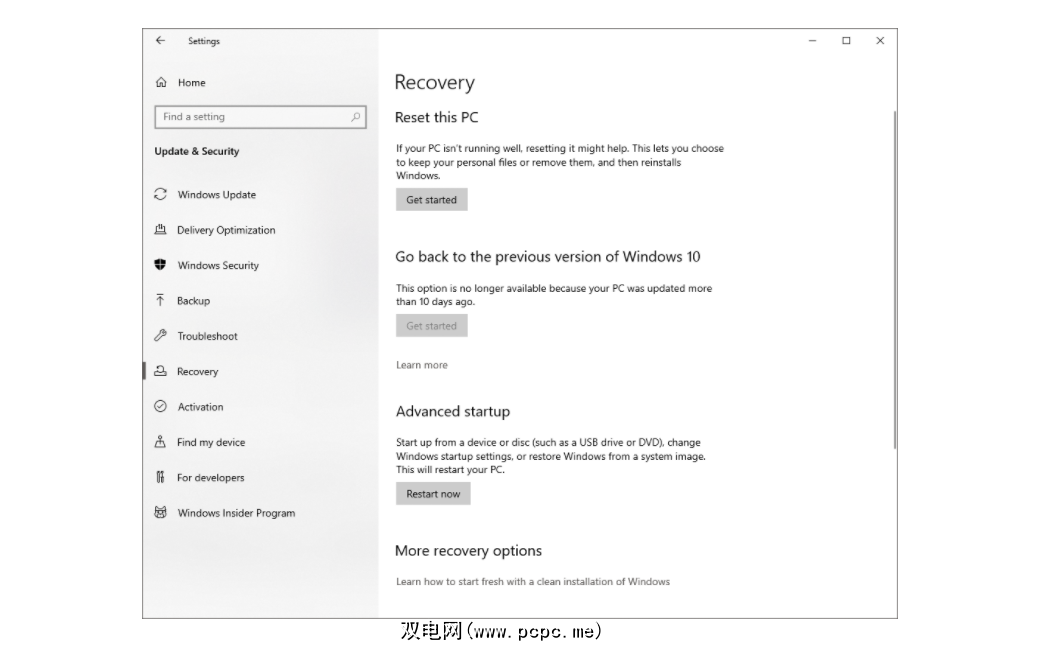Click the Delivery Optimization icon
The width and height of the screenshot is (1045, 654).
point(161,229)
